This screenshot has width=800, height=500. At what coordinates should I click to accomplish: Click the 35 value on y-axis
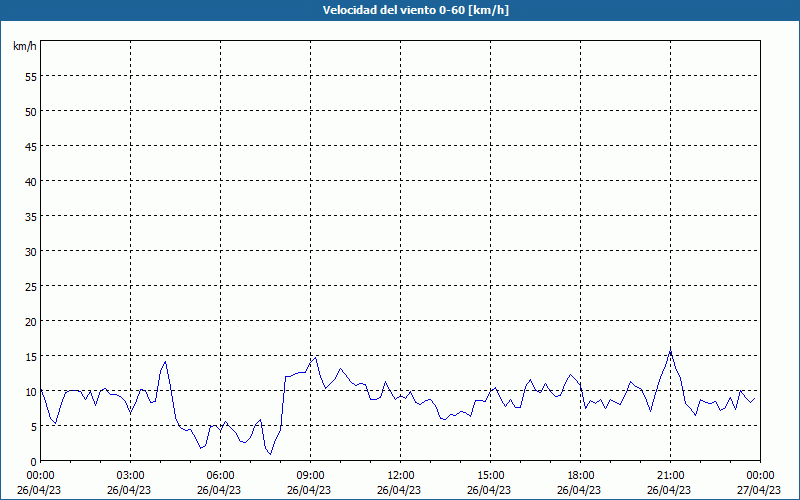pos(31,217)
